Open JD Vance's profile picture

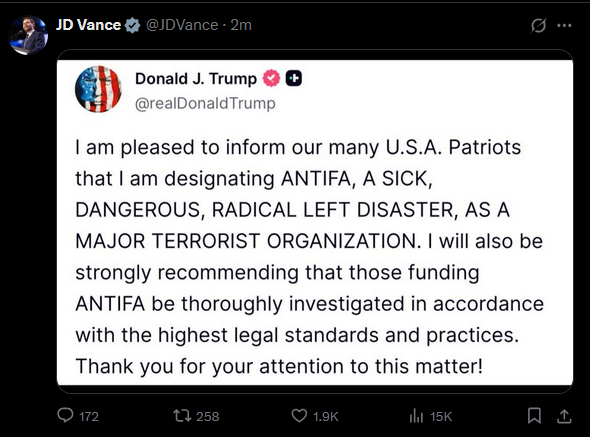(29, 35)
